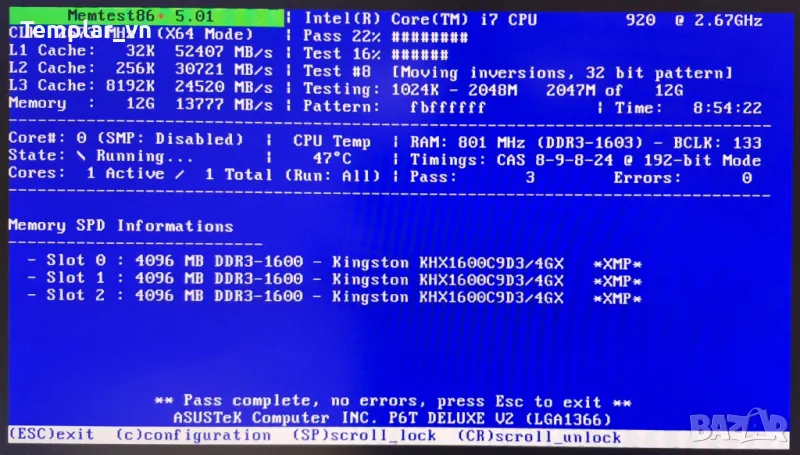Click the Errors count value
Image resolution: width=800 pixels, height=455 pixels.
coord(746,177)
